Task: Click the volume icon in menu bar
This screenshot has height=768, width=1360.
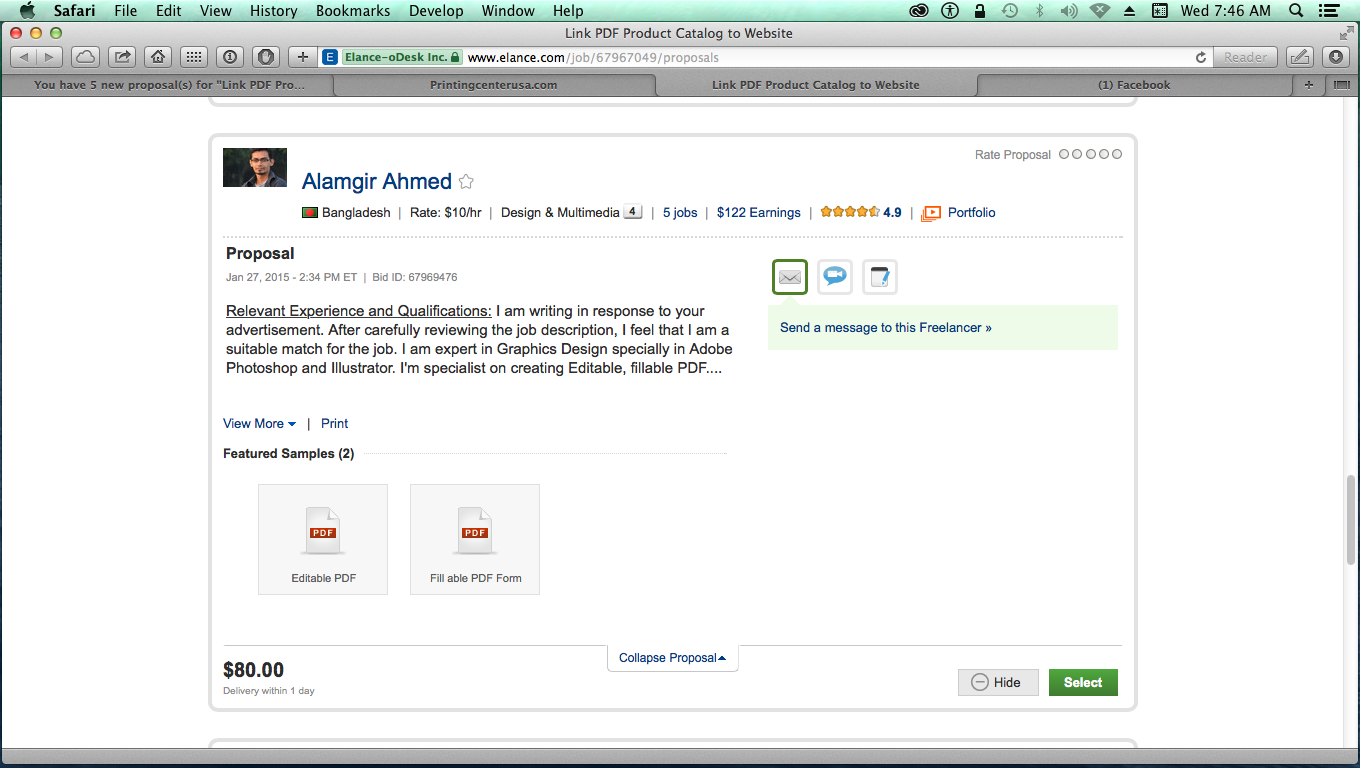Action: click(x=1069, y=11)
